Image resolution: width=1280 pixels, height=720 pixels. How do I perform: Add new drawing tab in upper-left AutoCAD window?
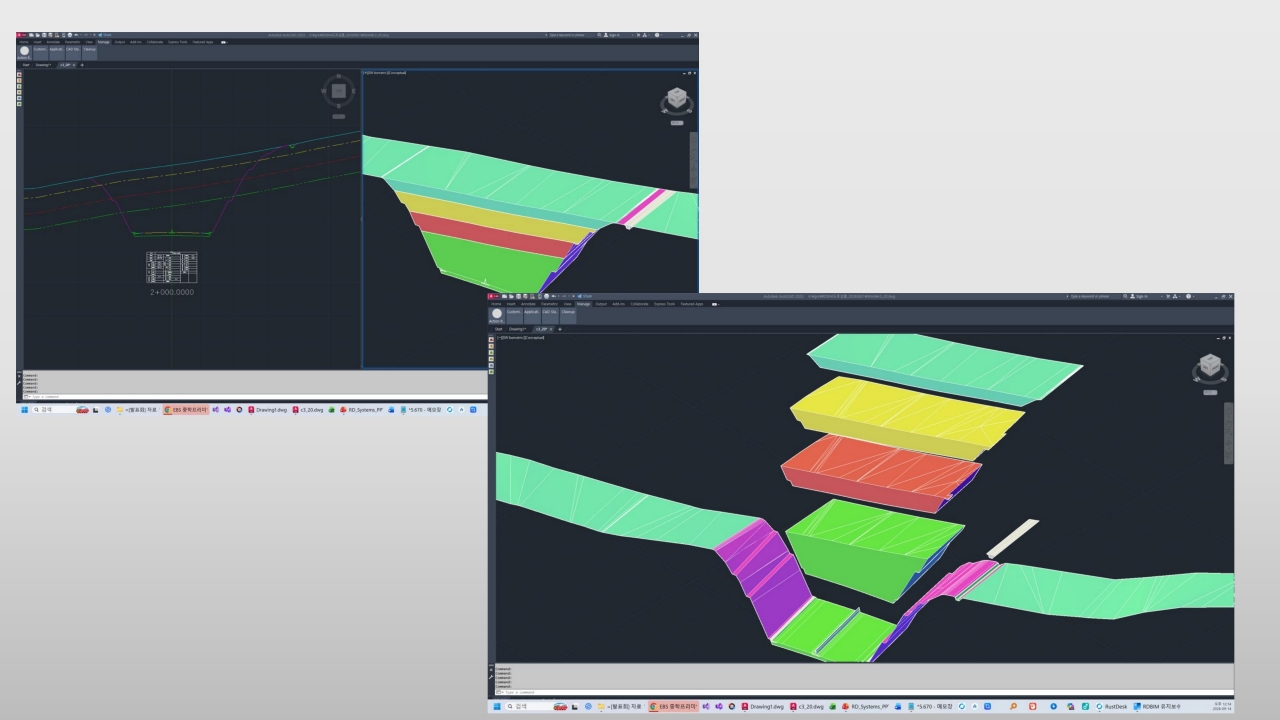pos(82,65)
